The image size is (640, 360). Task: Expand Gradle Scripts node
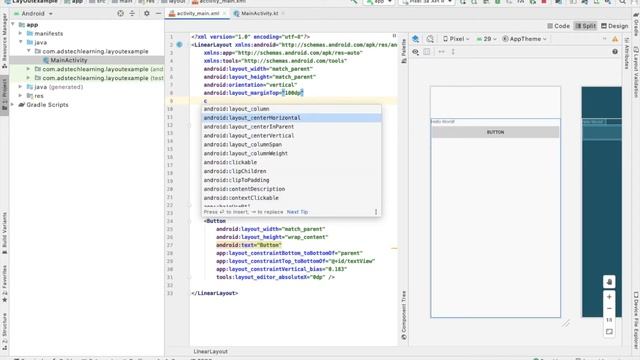pos(13,105)
